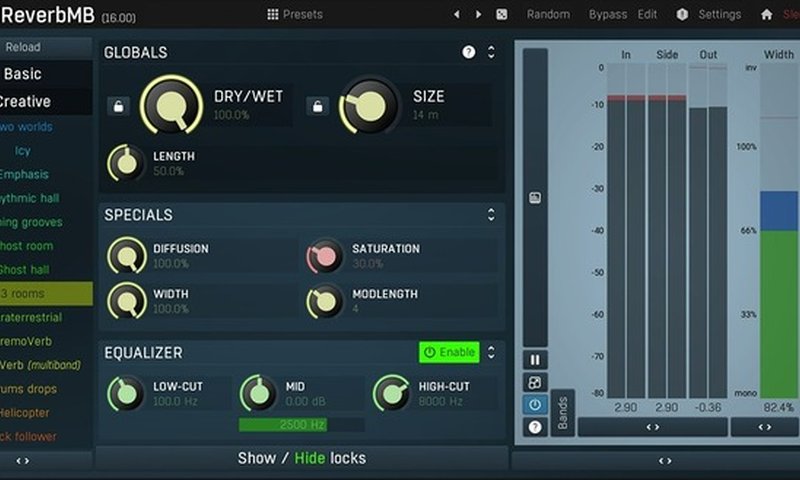The image size is (800, 480).
Task: Click the Saturation knob
Action: (x=325, y=256)
